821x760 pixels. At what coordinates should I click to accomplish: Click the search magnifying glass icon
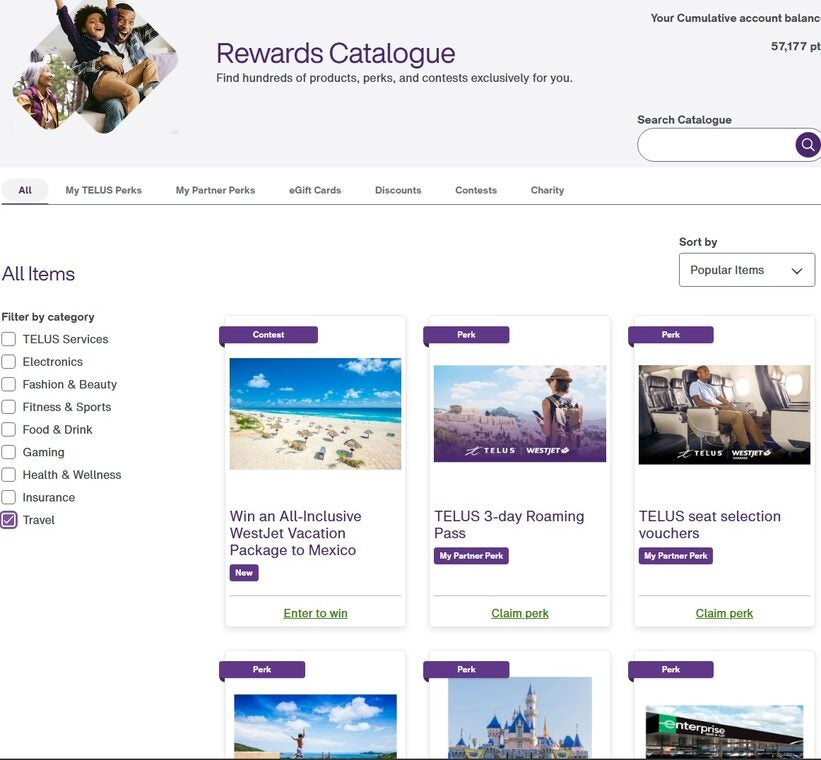tap(806, 143)
